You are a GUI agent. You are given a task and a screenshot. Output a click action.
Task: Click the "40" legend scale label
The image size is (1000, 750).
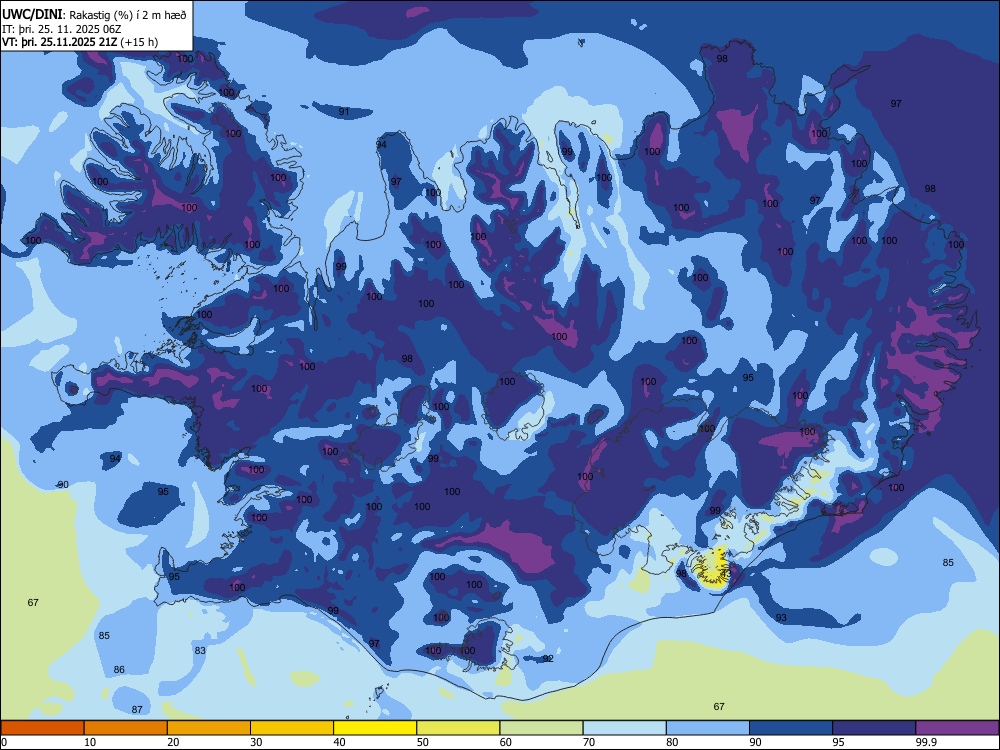[340, 742]
